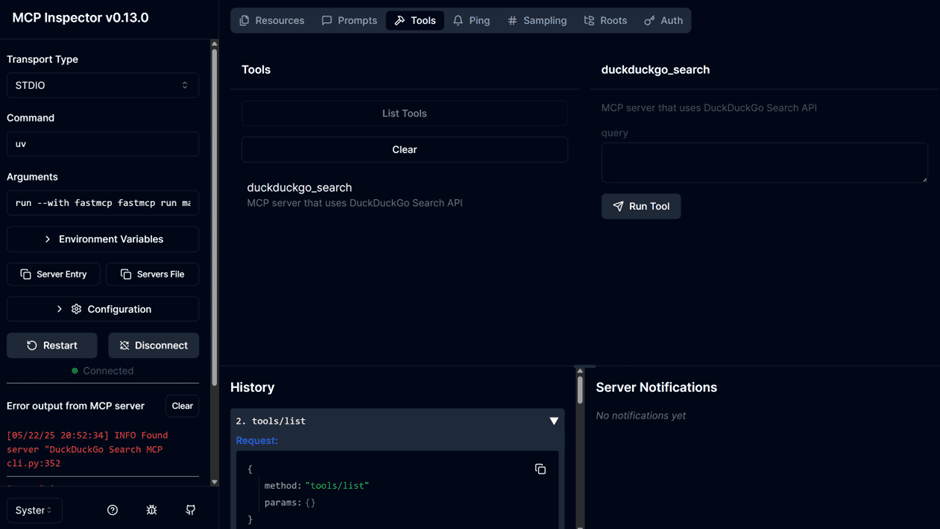Click the "No notifications yet" text
Image resolution: width=940 pixels, height=529 pixels.
click(x=640, y=415)
